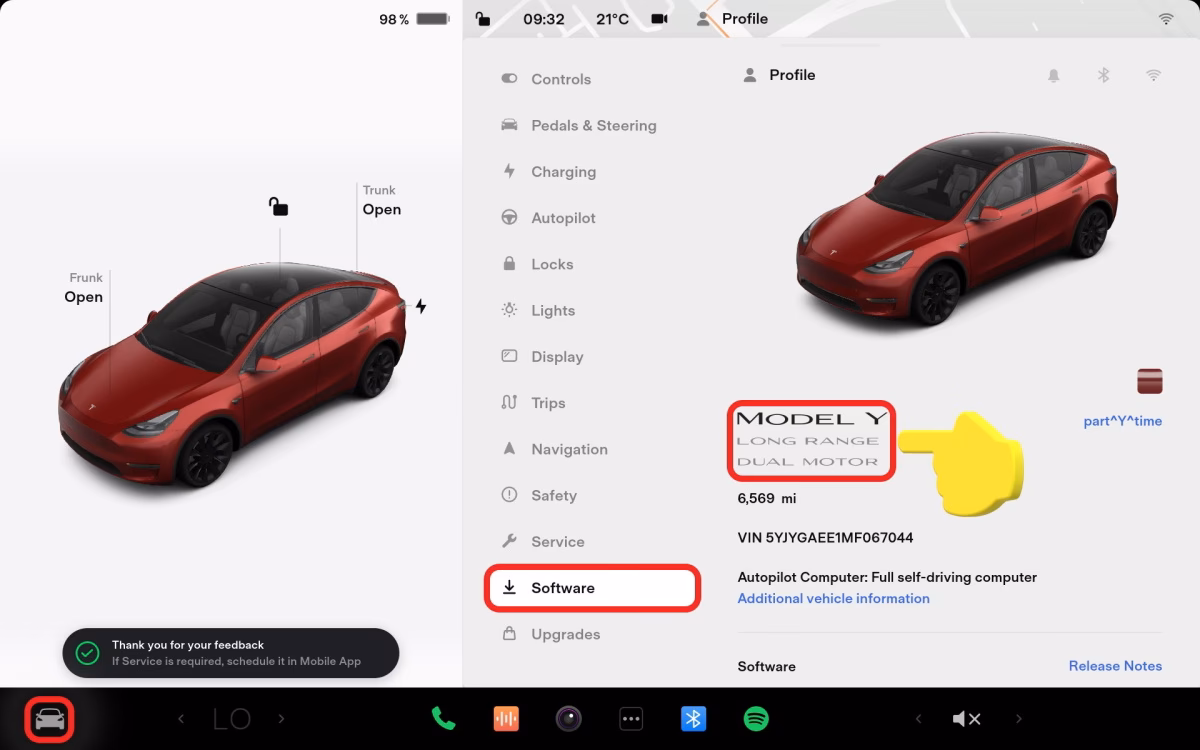Tap the Tesla car icon in the dock
This screenshot has width=1200, height=750.
click(49, 718)
